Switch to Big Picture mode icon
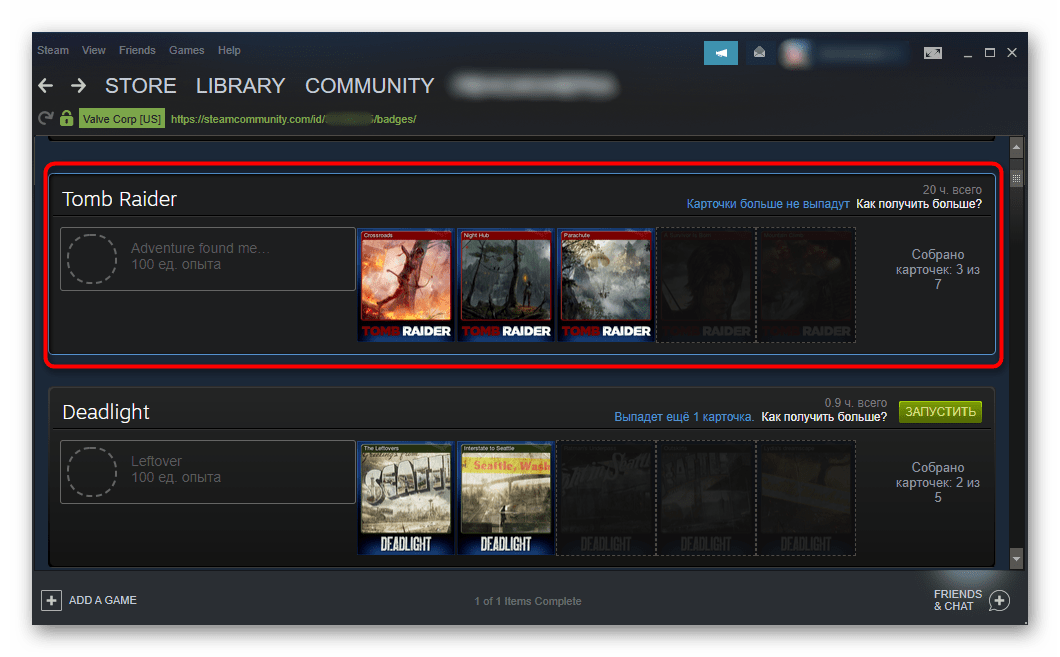1060x657 pixels. [933, 53]
